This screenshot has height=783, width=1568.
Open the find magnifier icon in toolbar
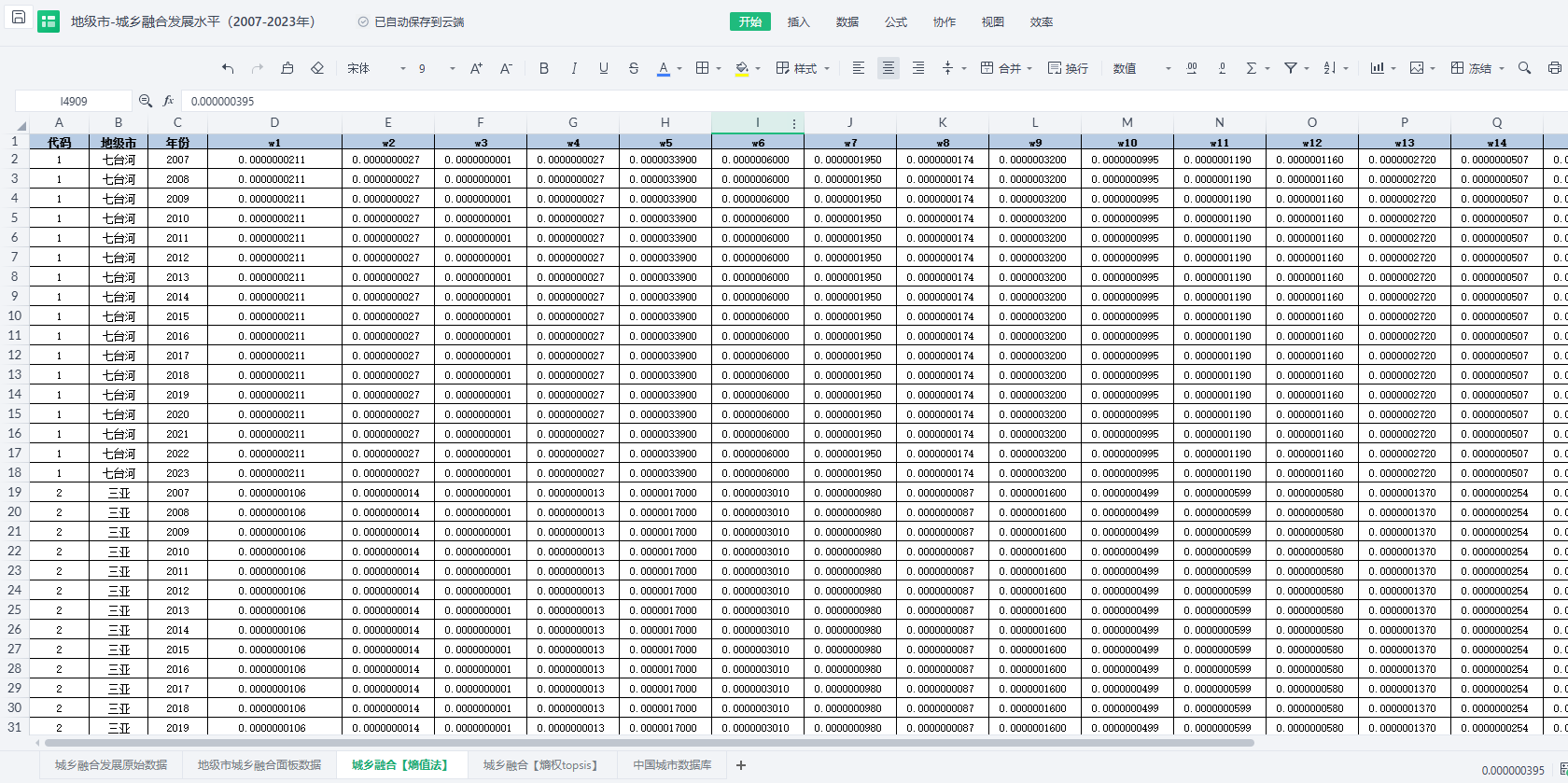point(1524,68)
